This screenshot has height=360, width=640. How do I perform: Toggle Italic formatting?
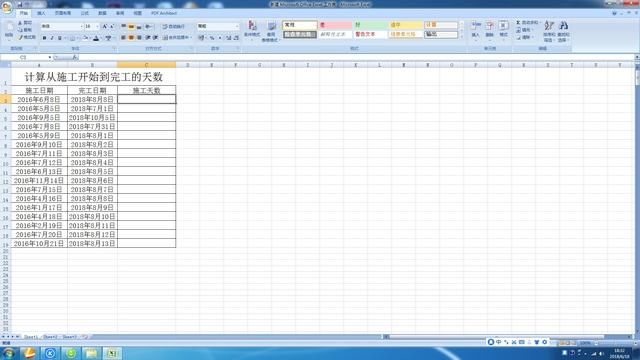(52, 38)
